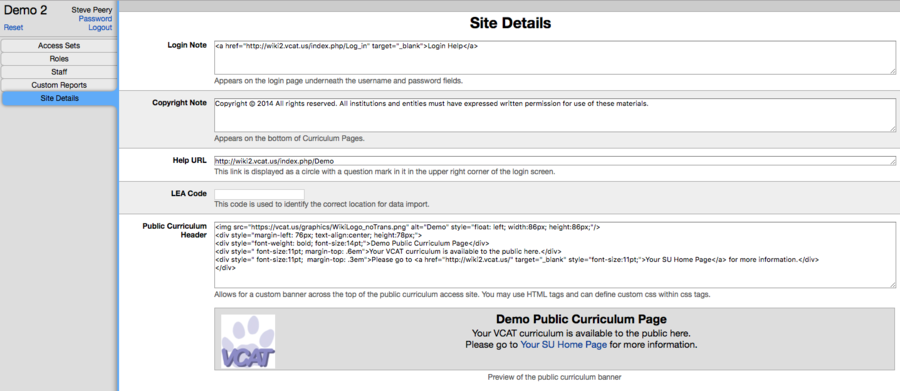
Task: Click the Steve Peery user name
Action: click(92, 10)
